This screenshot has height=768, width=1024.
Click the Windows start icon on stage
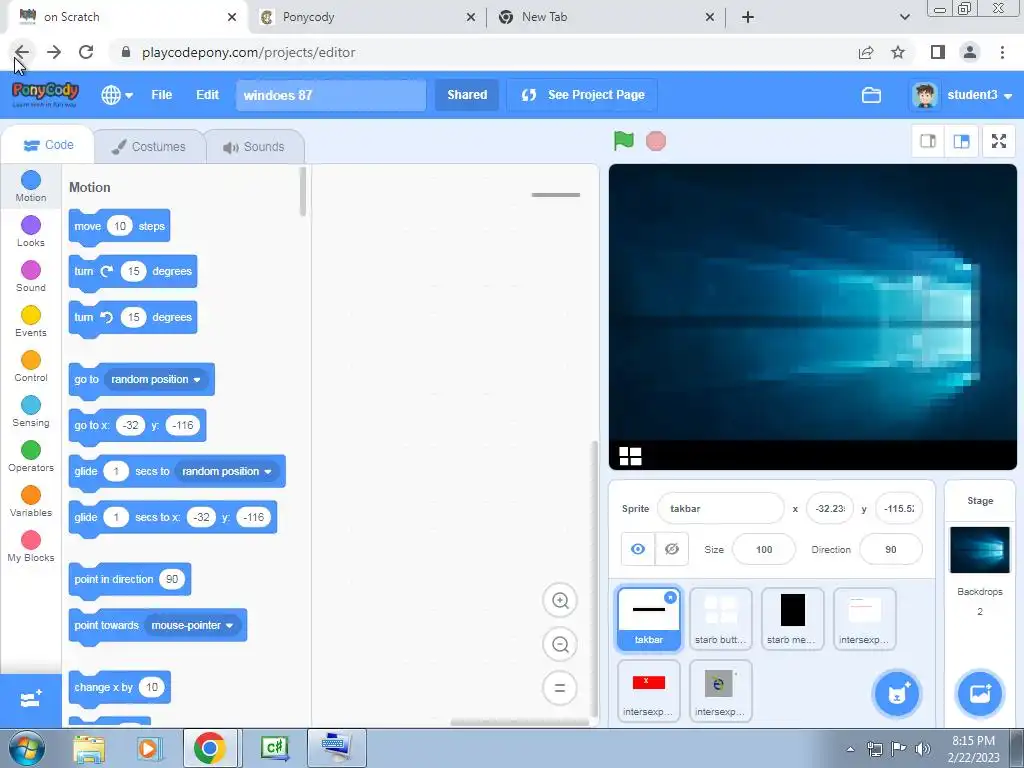pyautogui.click(x=630, y=456)
